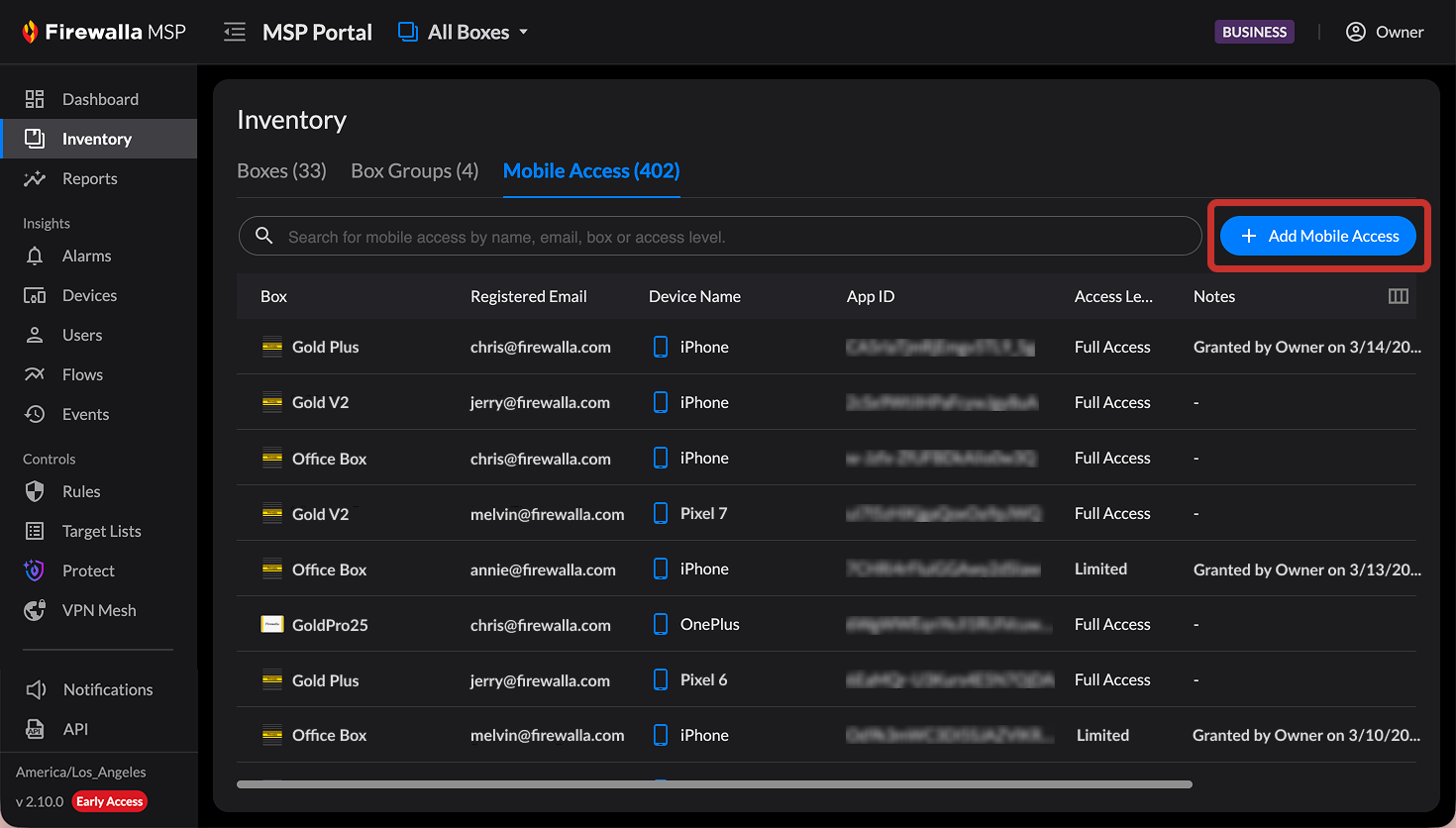Expand the All Boxes dropdown
This screenshot has height=828, width=1456.
point(464,32)
